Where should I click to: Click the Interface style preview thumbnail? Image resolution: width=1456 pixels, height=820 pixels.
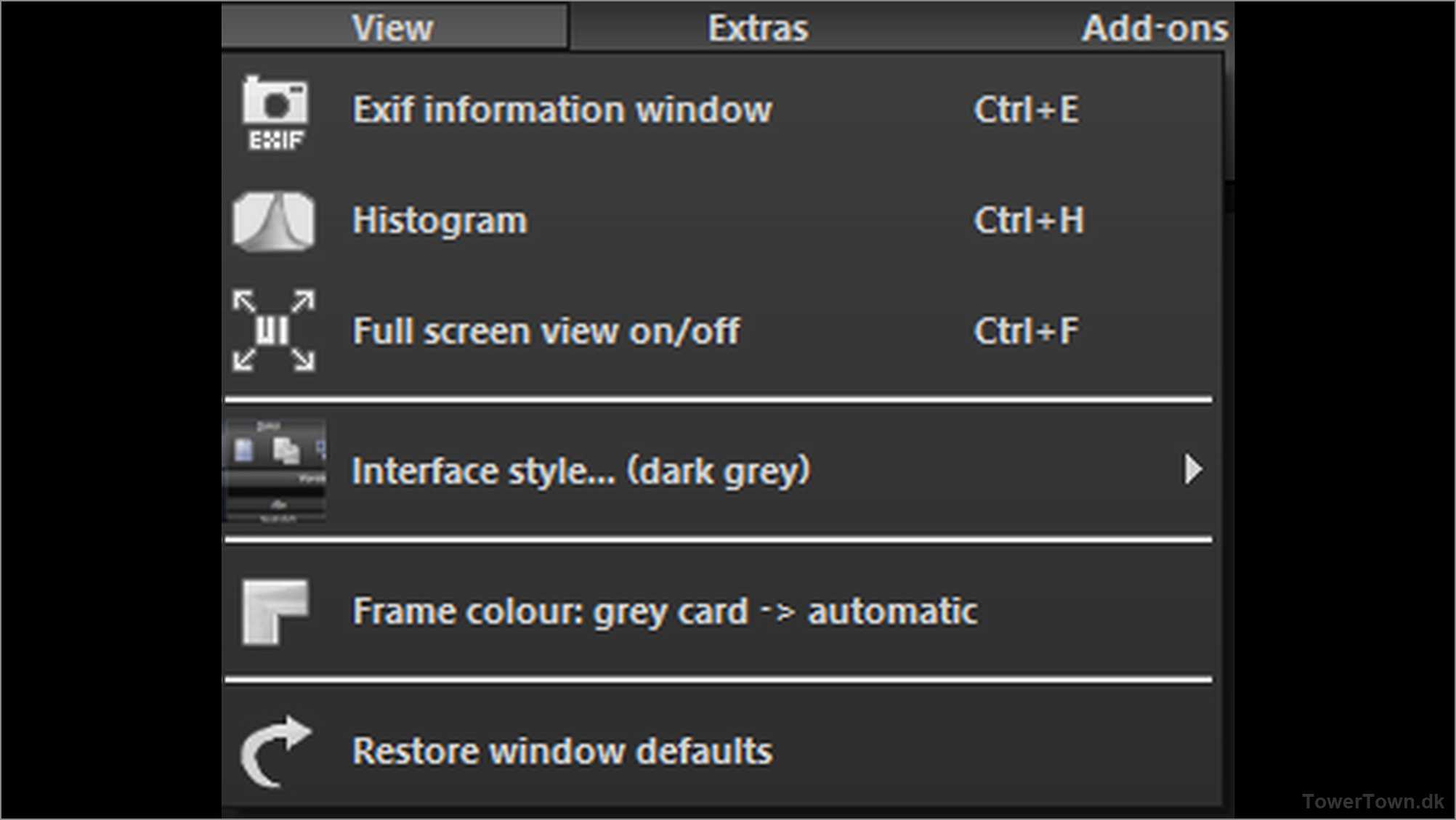click(x=275, y=471)
